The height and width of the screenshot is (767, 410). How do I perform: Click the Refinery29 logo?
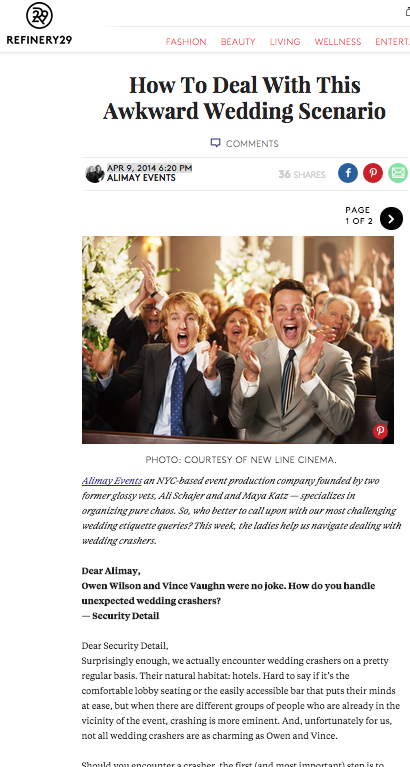[39, 23]
